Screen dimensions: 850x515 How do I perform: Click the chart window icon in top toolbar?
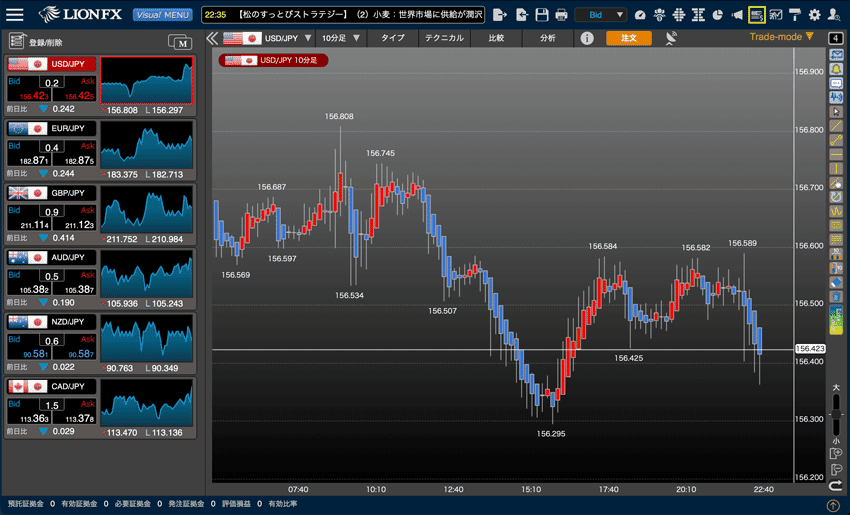tap(776, 15)
